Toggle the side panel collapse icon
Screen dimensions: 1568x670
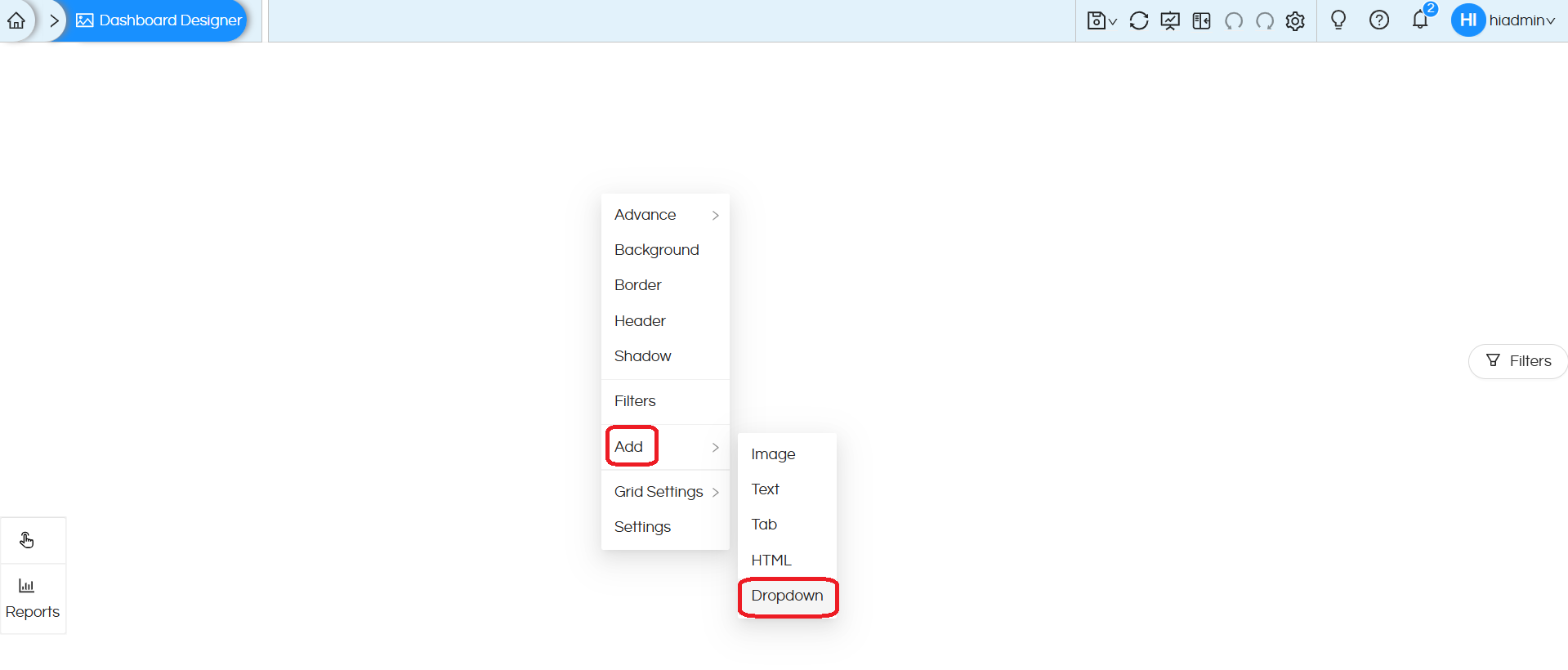tap(1201, 20)
